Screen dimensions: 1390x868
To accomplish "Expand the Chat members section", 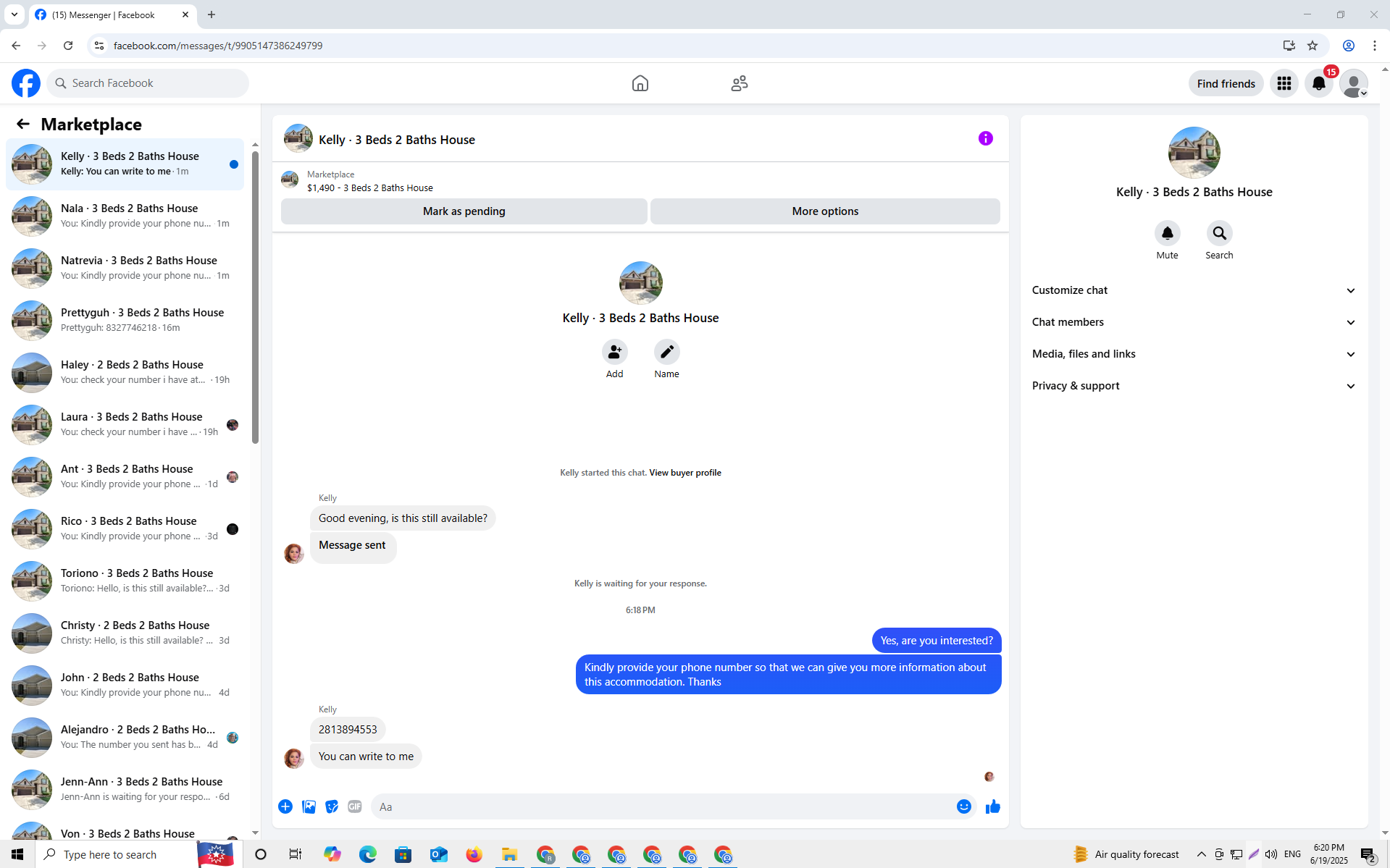I will coord(1194,322).
